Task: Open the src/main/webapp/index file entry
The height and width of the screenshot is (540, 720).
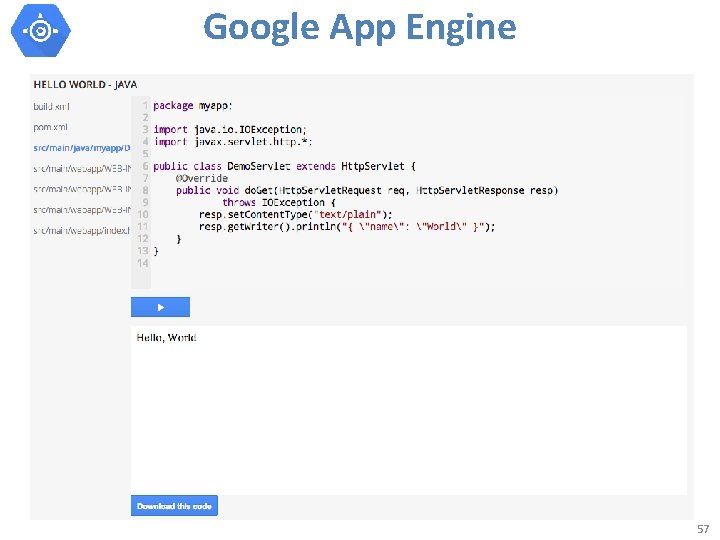Action: [x=82, y=231]
